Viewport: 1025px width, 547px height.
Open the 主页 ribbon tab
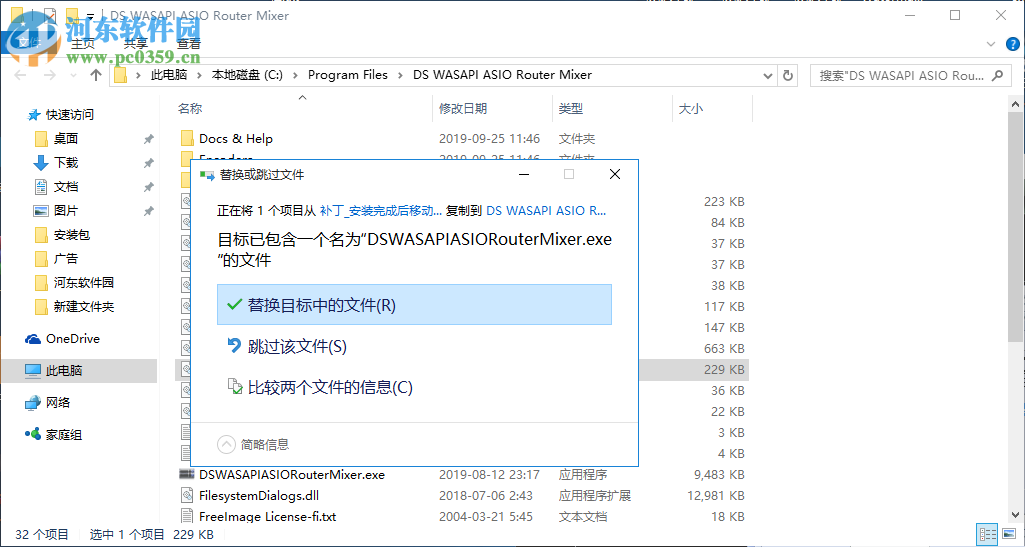coord(83,43)
